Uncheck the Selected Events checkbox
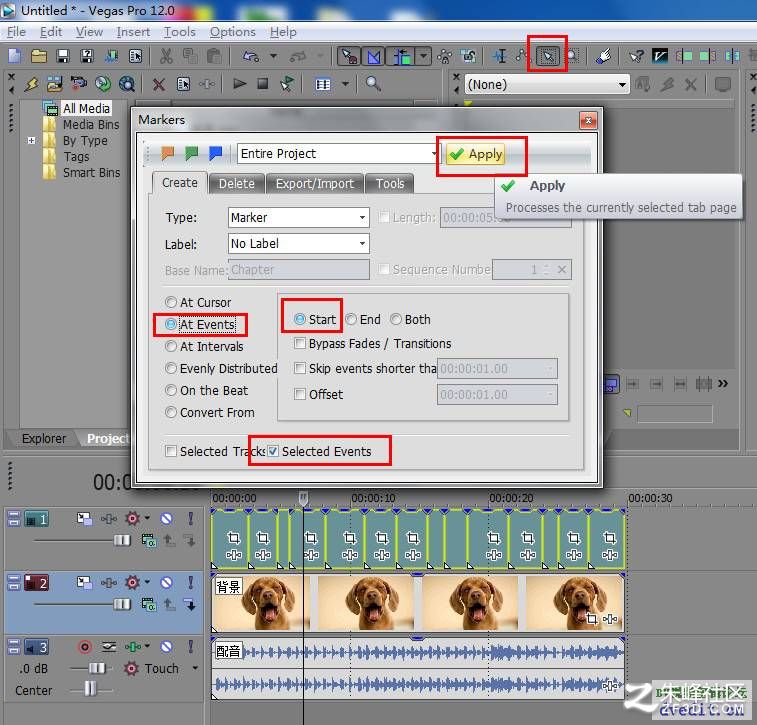Viewport: 757px width, 725px height. point(273,451)
